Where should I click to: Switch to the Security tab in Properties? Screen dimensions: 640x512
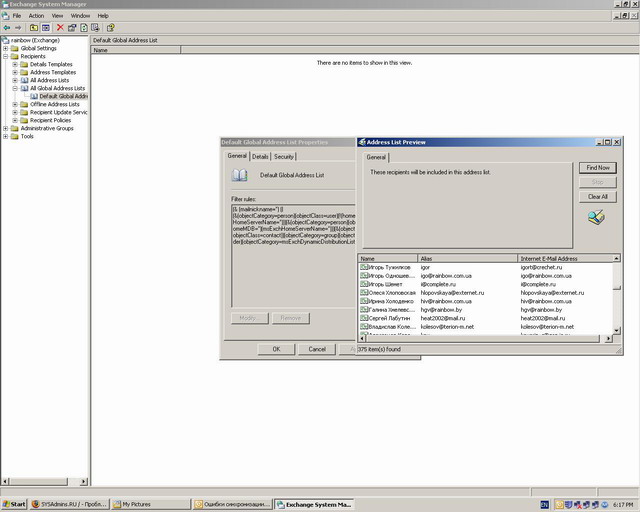click(x=284, y=157)
